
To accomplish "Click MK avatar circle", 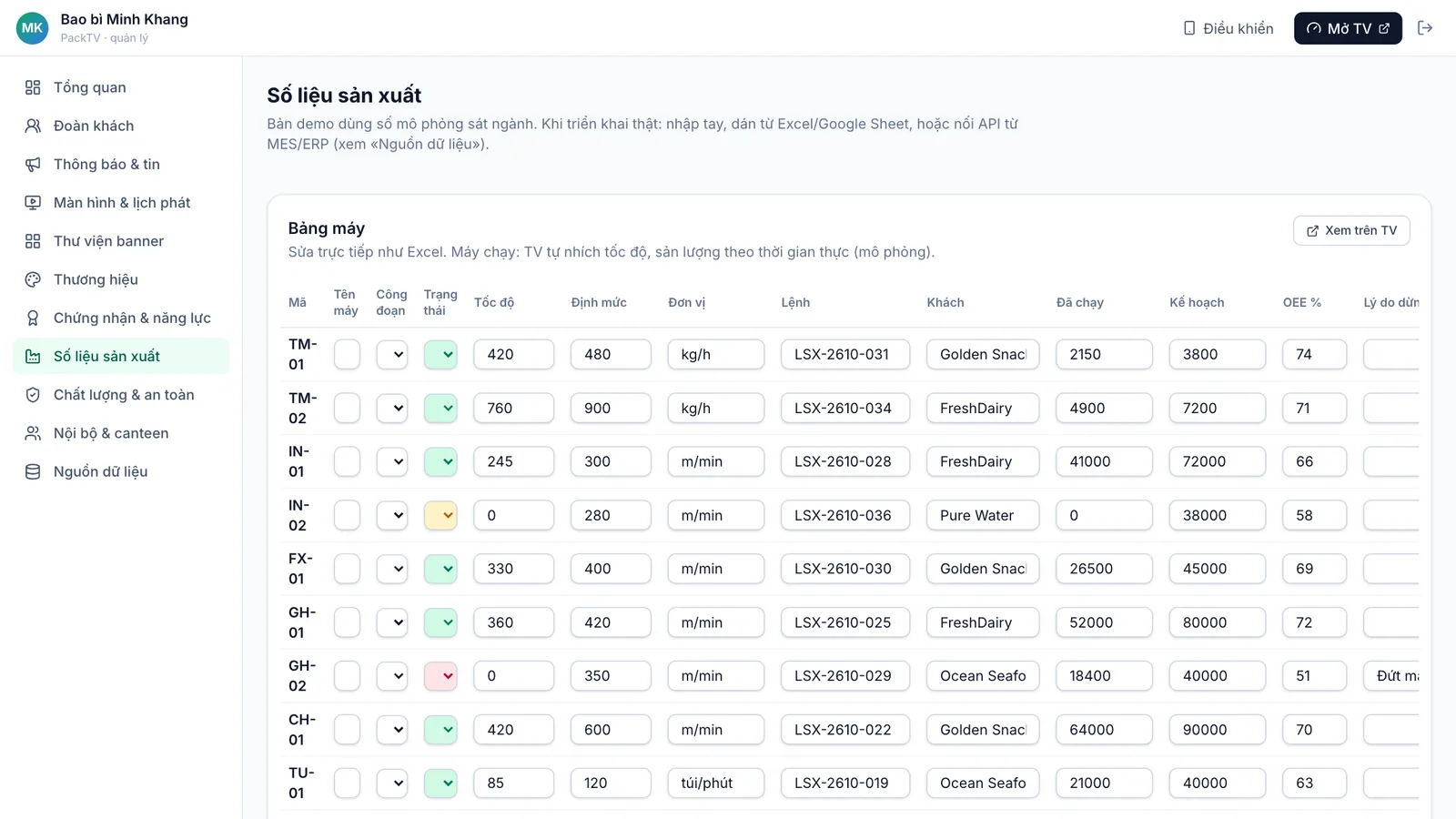I will (33, 28).
